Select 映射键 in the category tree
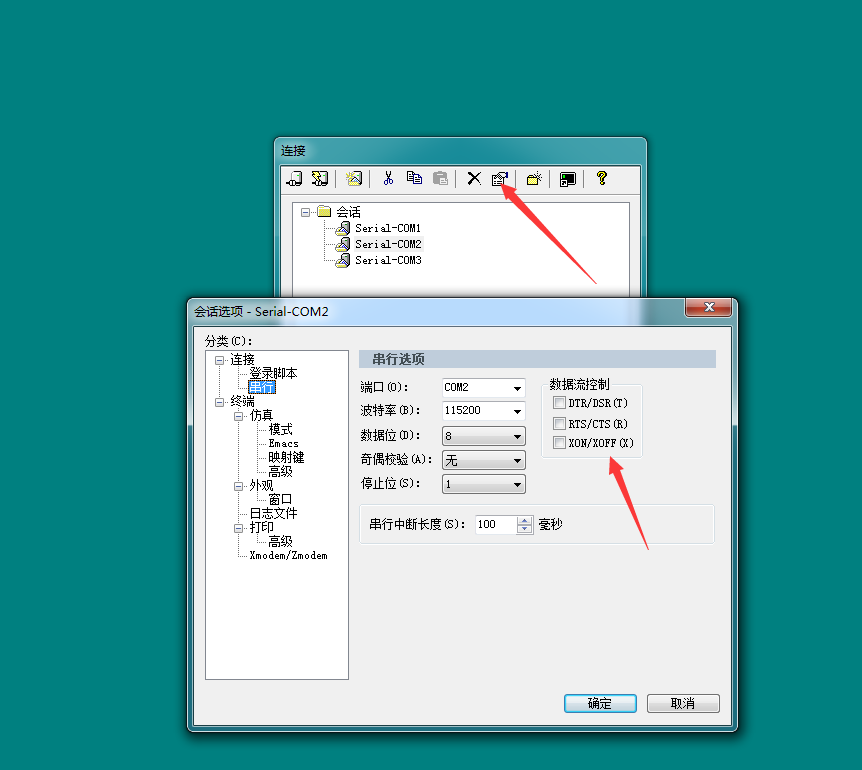Image resolution: width=862 pixels, height=770 pixels. (286, 457)
